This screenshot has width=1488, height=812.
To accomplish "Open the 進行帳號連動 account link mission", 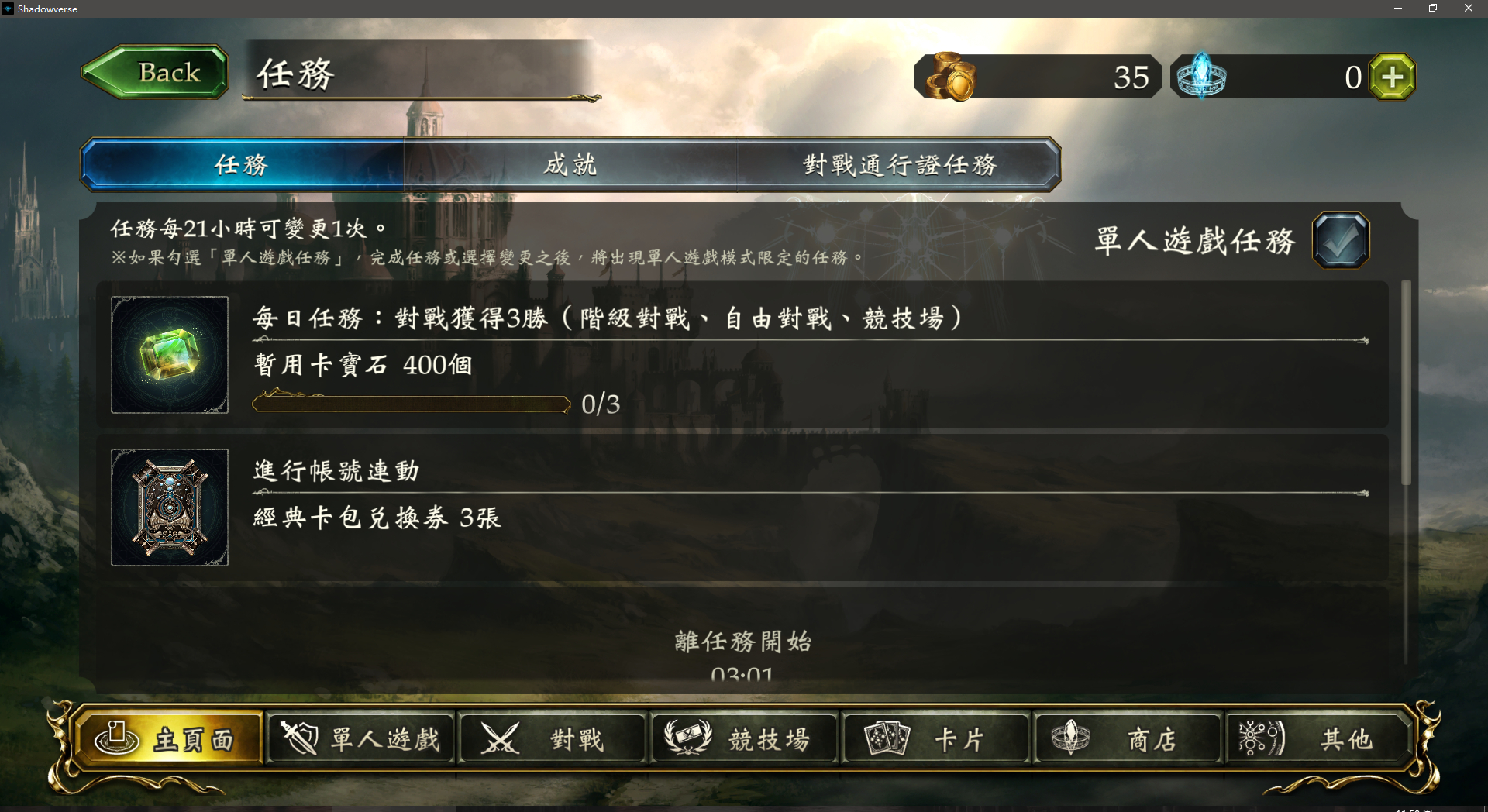I will click(742, 507).
